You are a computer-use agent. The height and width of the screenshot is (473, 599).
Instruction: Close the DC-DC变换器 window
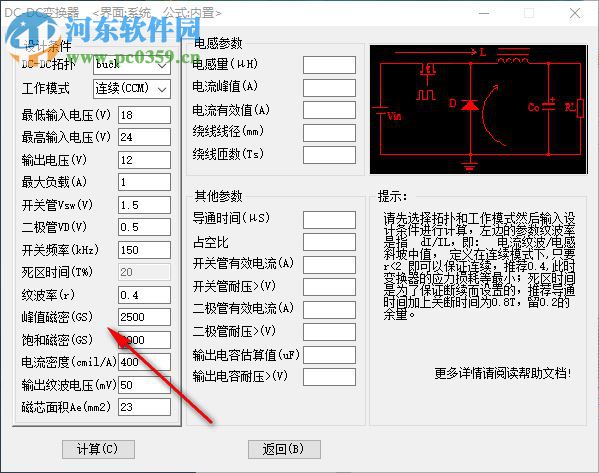pyautogui.click(x=575, y=13)
